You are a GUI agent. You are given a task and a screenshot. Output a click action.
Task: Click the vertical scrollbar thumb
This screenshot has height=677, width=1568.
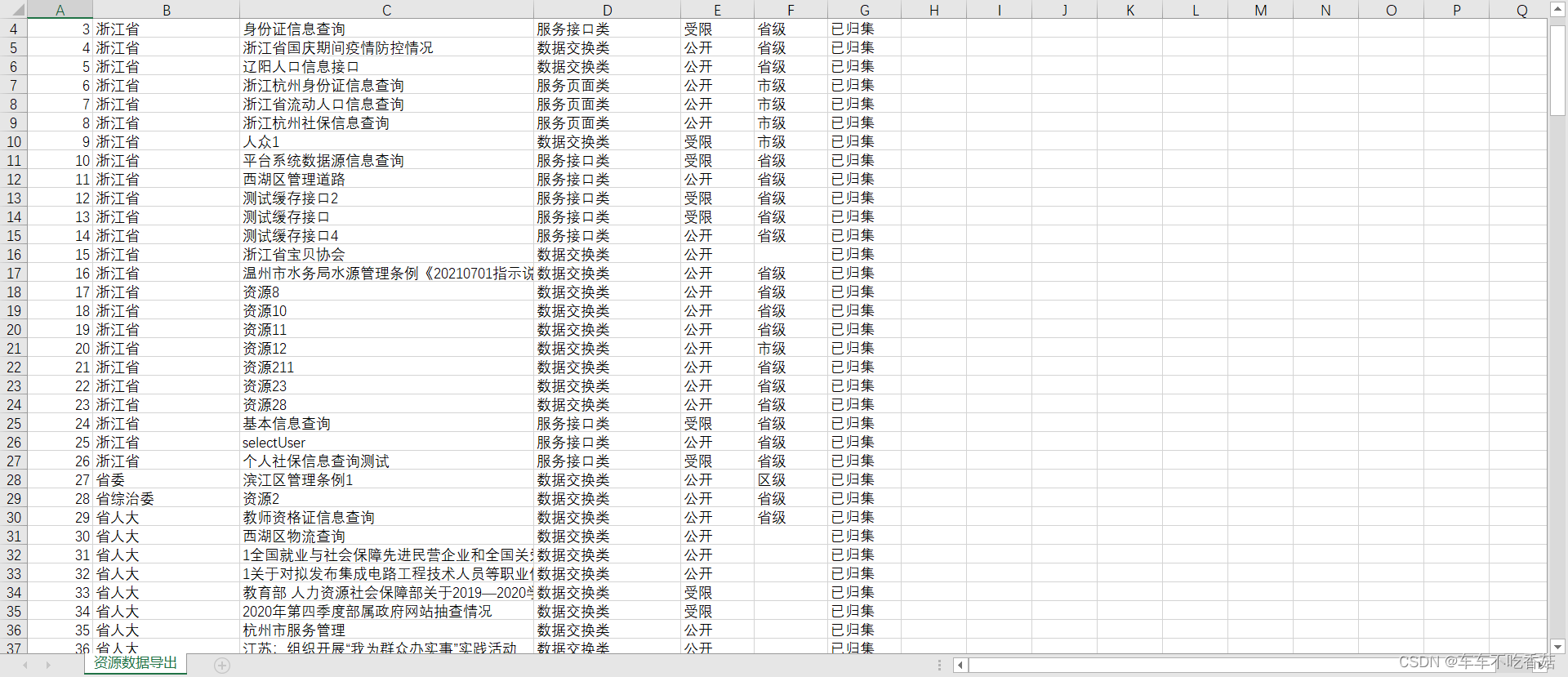coord(1557,69)
